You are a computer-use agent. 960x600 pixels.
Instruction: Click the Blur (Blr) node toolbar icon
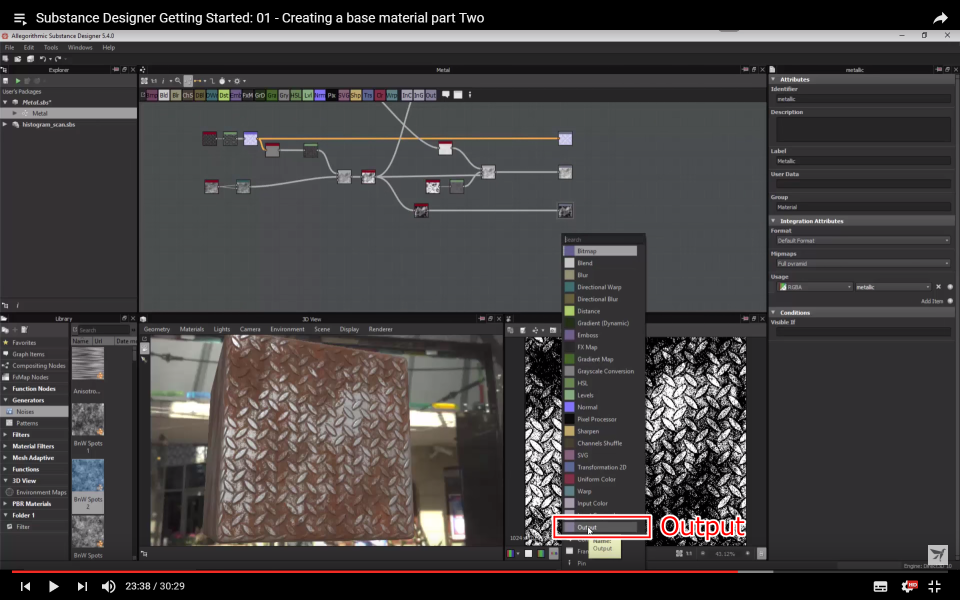[x=176, y=95]
